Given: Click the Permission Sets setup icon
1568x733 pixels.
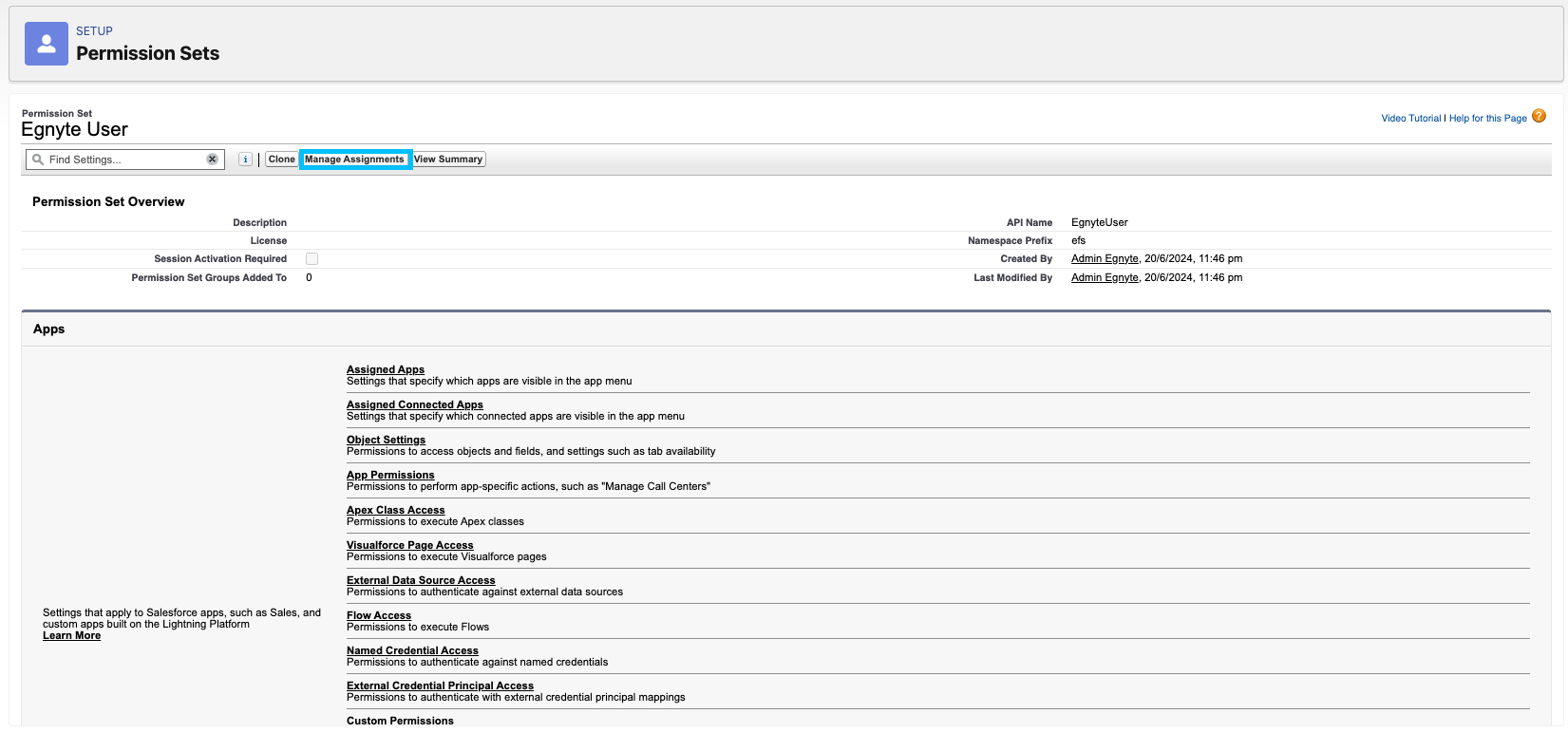Looking at the screenshot, I should 47,44.
